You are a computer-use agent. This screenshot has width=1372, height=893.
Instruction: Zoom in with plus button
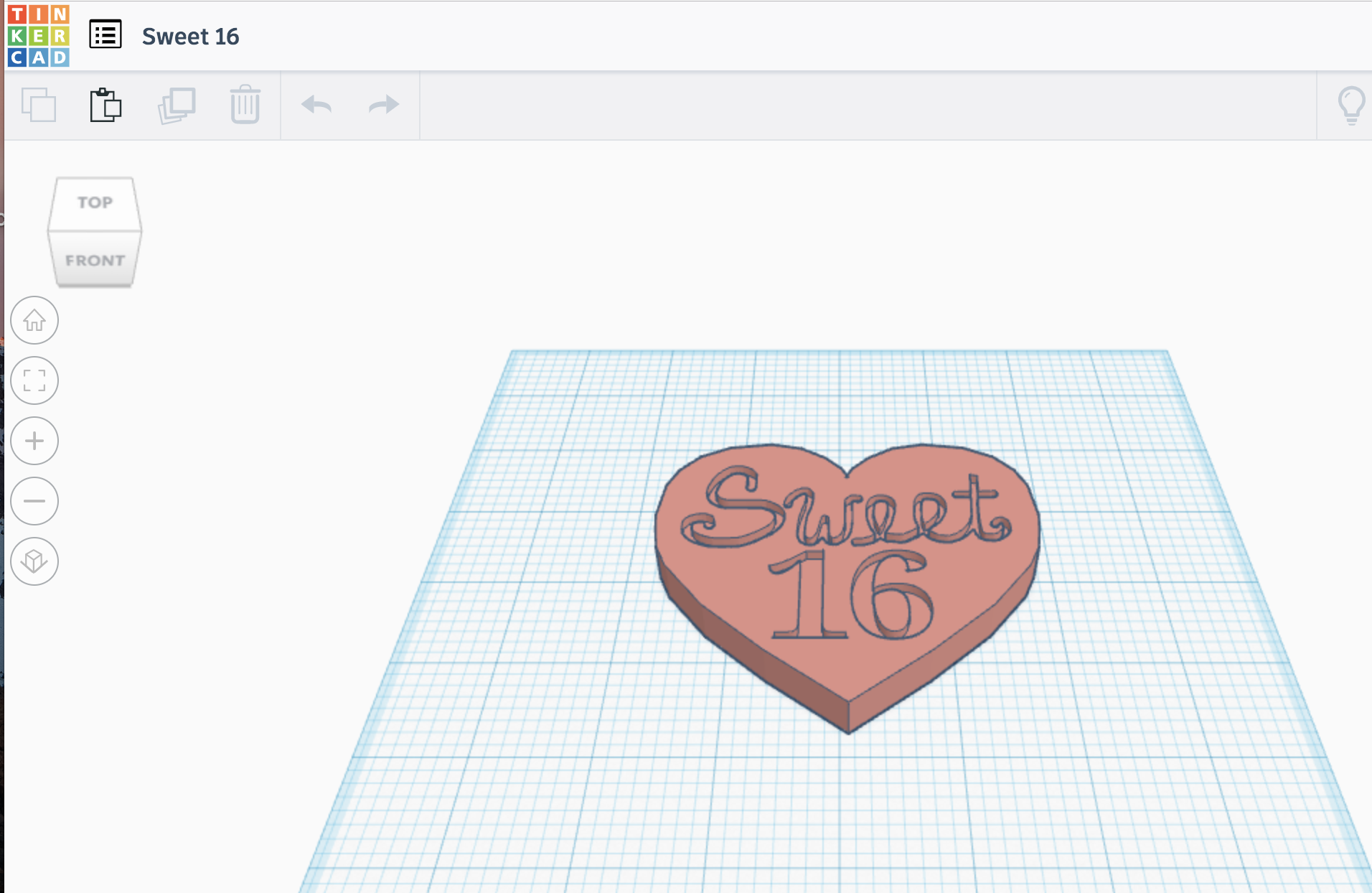(34, 441)
